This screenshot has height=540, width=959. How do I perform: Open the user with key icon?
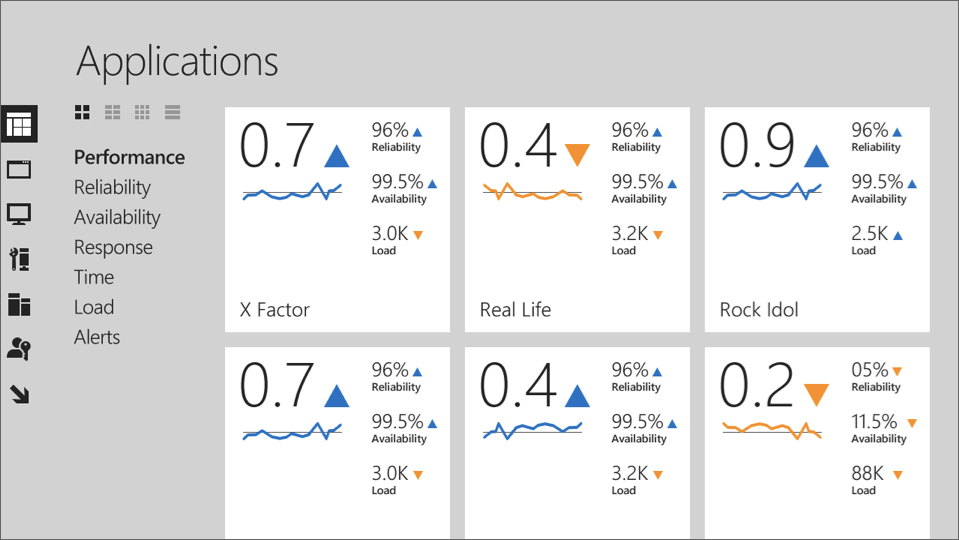[x=19, y=349]
